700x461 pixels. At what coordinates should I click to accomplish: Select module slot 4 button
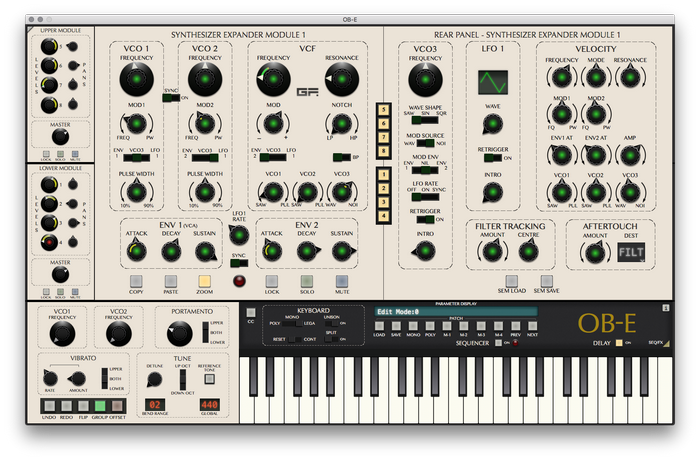[383, 216]
